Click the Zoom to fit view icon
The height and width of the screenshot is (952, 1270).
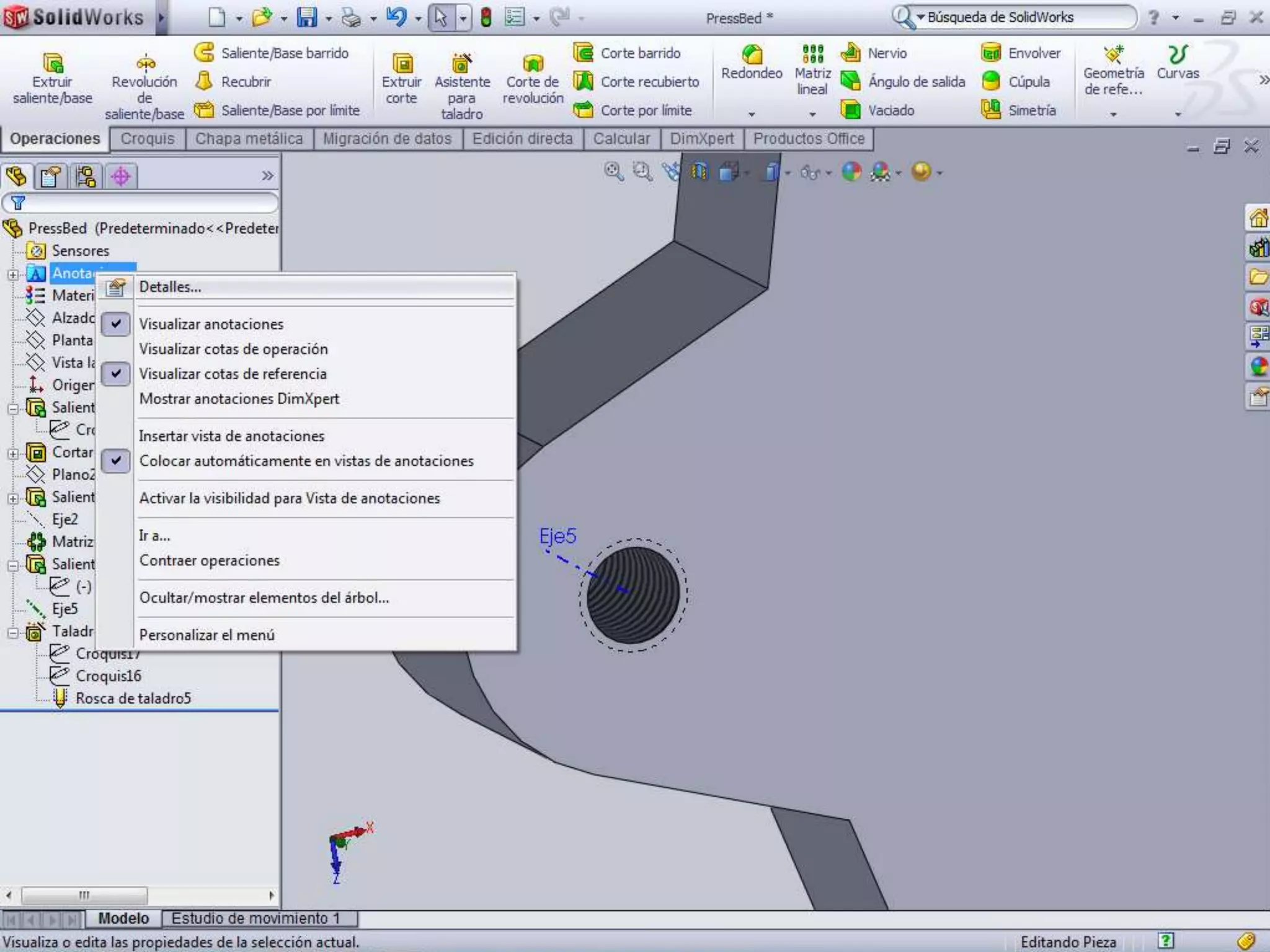[613, 172]
